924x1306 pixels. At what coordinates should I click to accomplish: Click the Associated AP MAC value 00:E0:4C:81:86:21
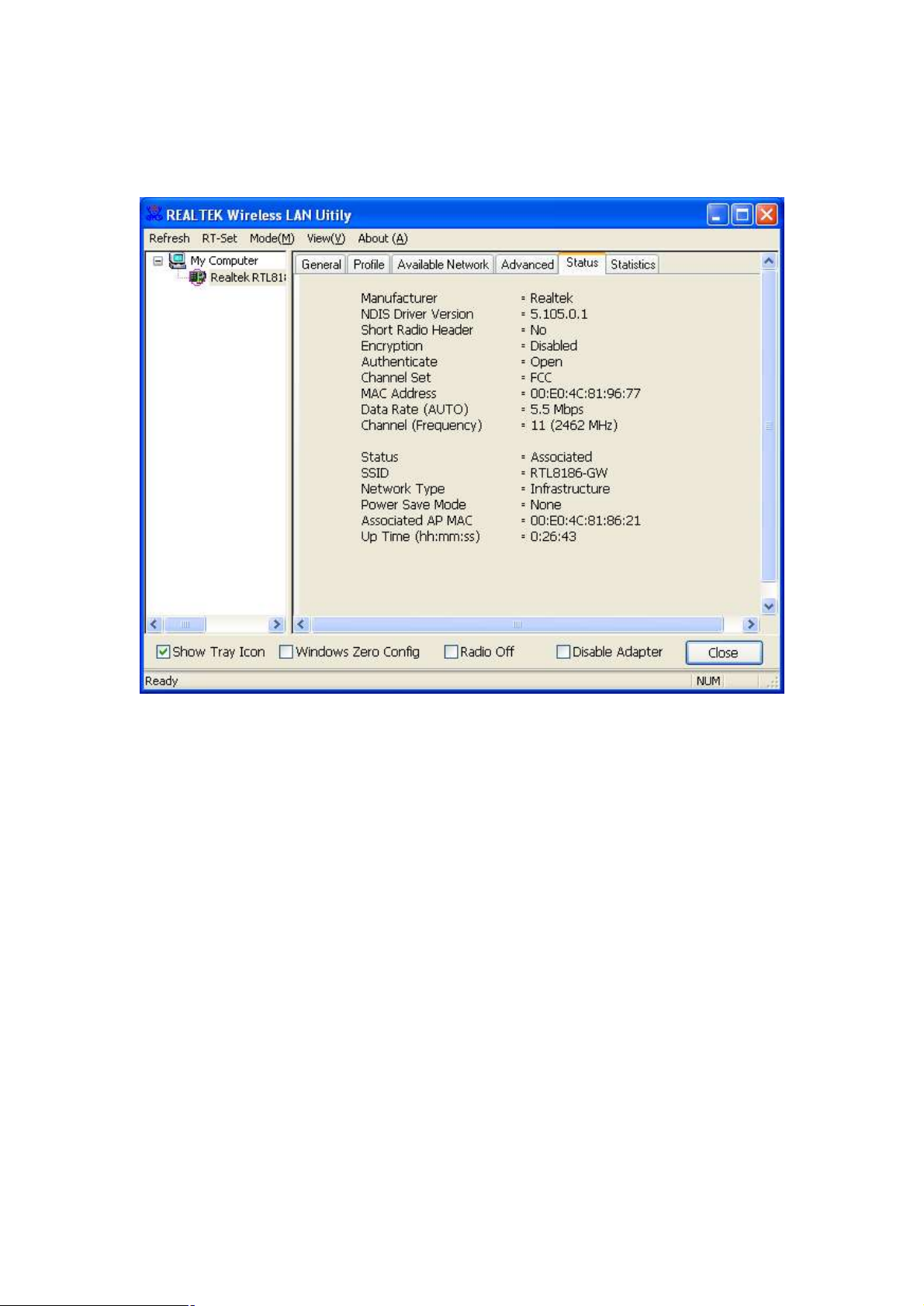tap(585, 521)
